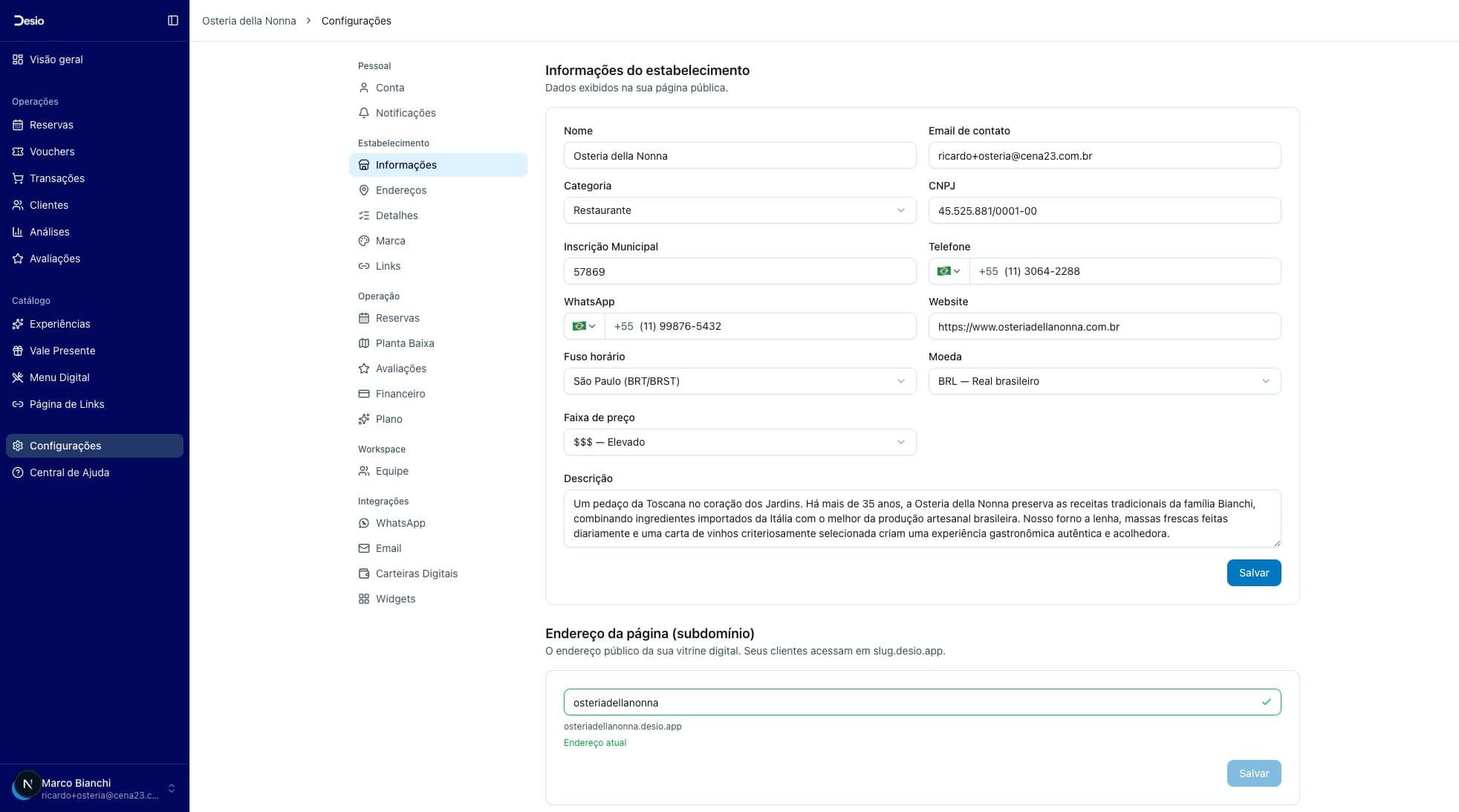Open the Email integration settings
This screenshot has width=1459, height=812.
pos(438,548)
